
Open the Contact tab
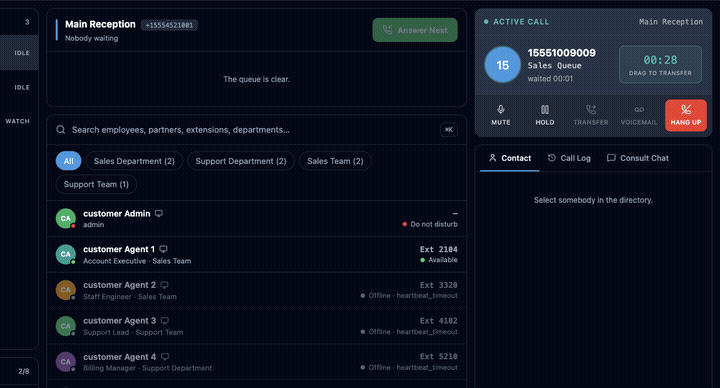[510, 158]
